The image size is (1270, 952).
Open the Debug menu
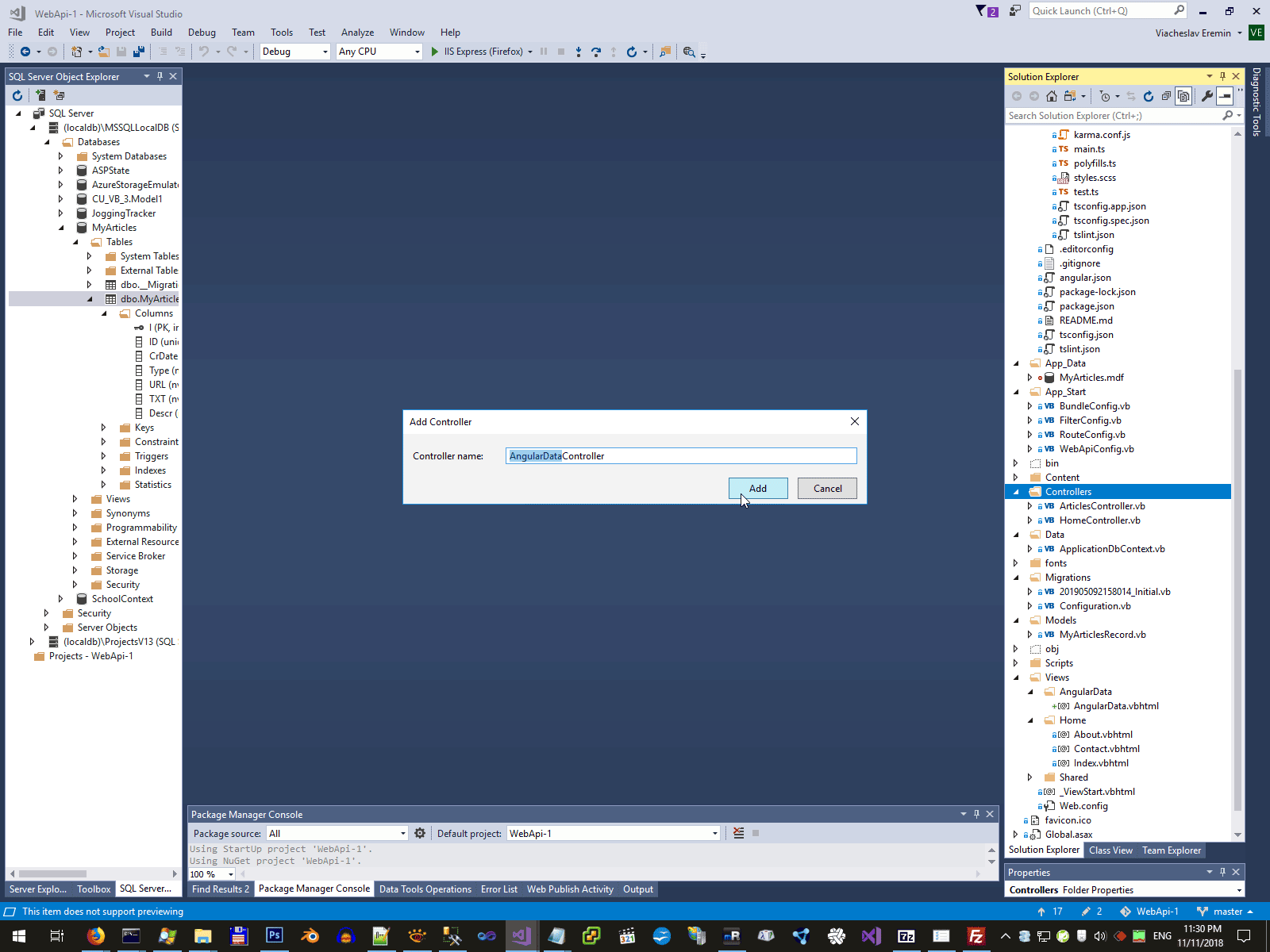[x=202, y=33]
